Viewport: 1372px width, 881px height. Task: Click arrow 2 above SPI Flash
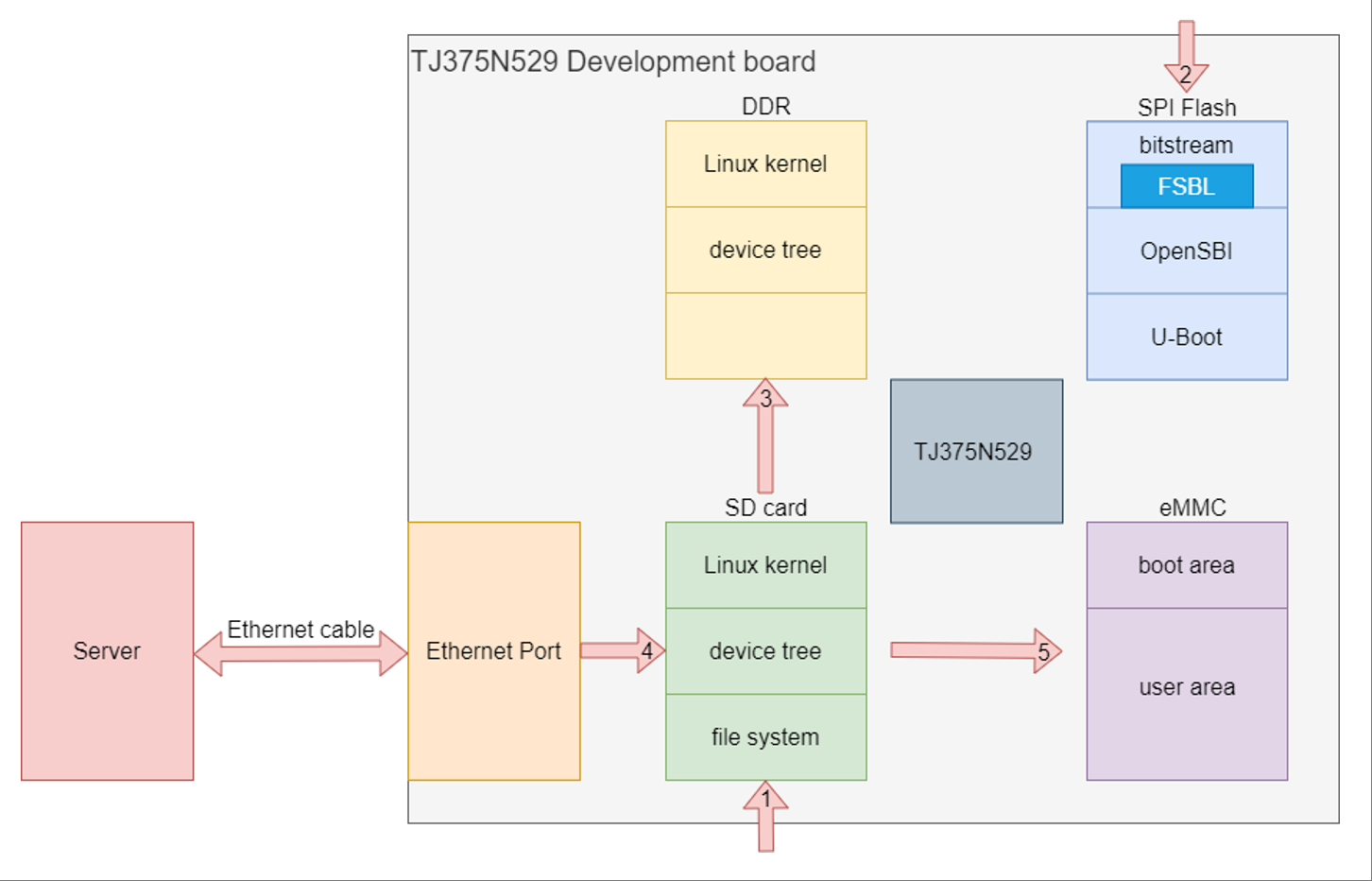1186,57
